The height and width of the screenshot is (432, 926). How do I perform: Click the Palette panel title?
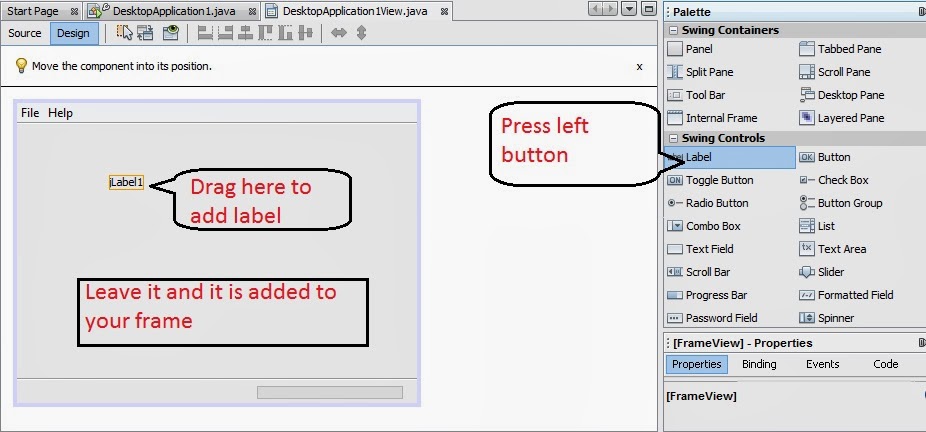tap(692, 12)
